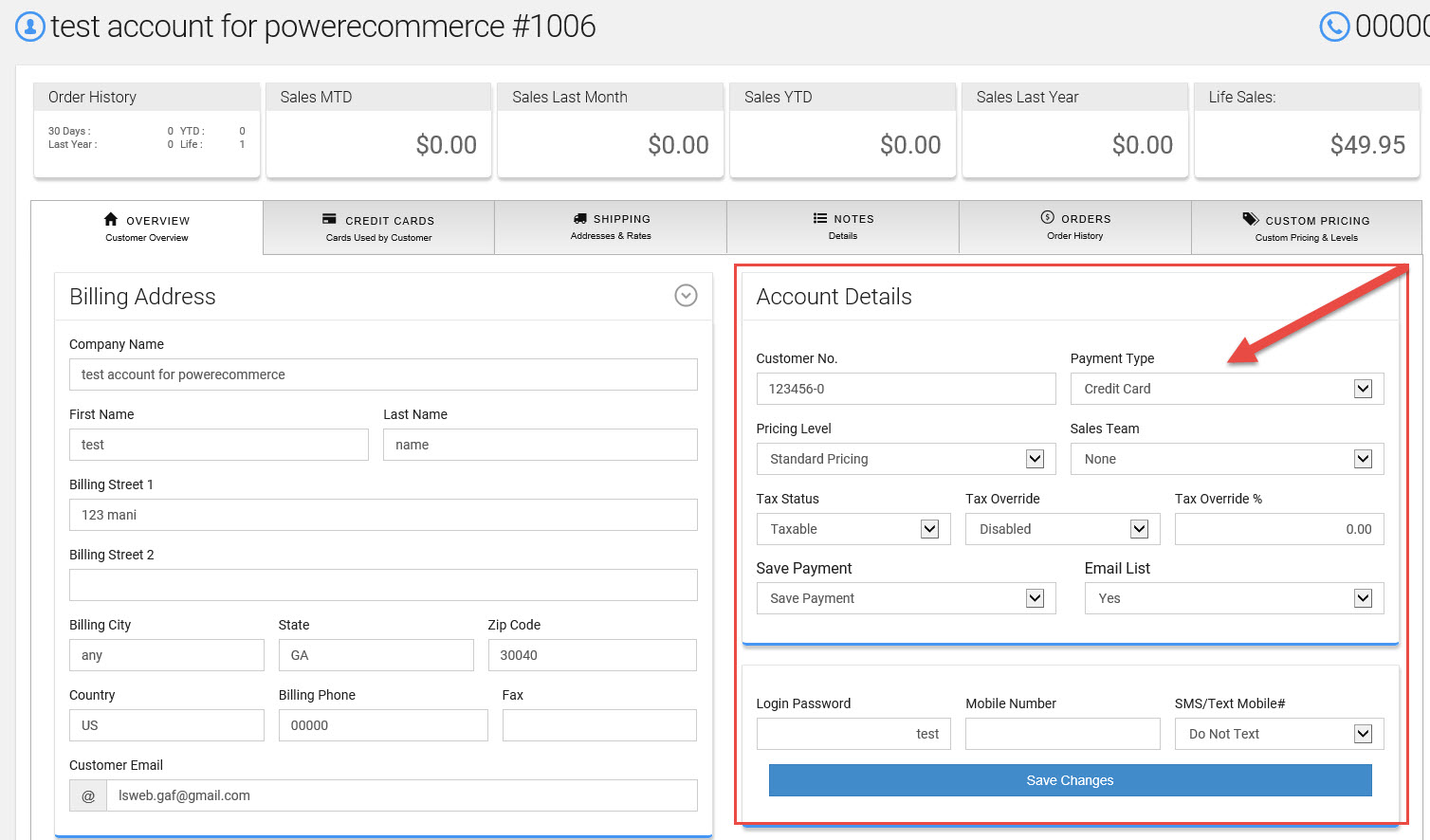Image resolution: width=1430 pixels, height=840 pixels.
Task: Click the credit card icon on tab
Action: click(x=329, y=219)
